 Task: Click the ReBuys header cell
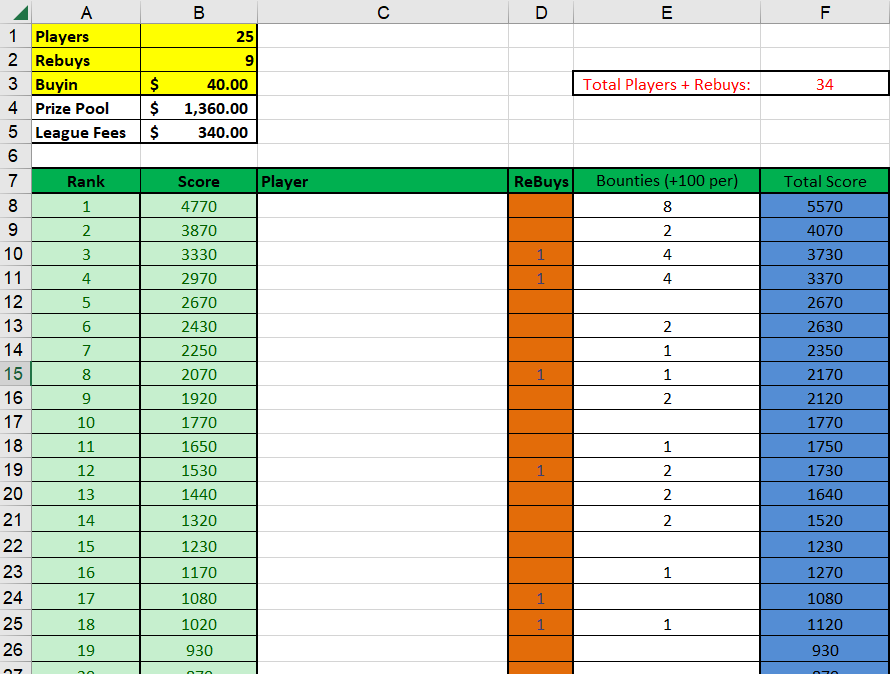click(x=541, y=181)
